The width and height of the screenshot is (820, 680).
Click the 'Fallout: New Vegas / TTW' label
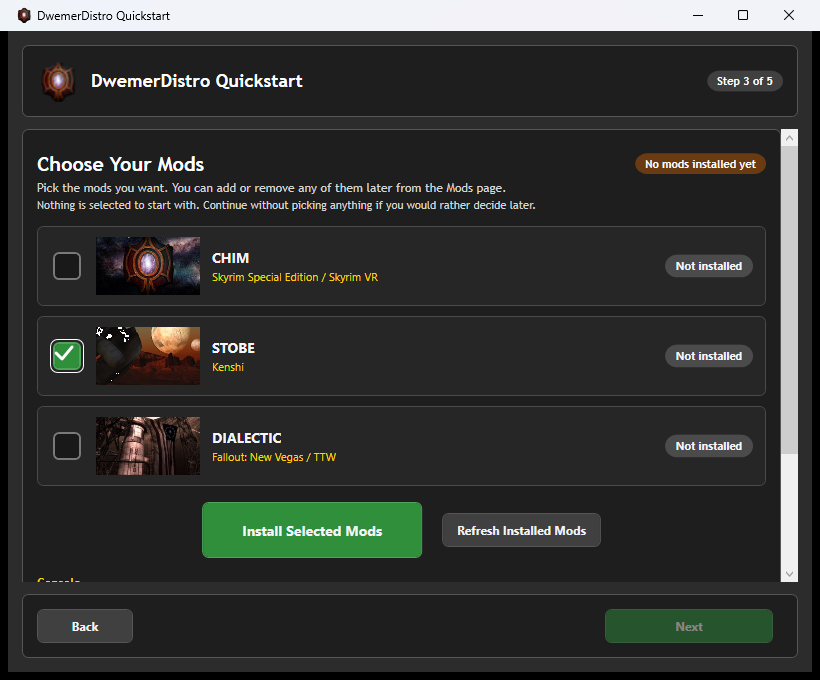pyautogui.click(x=274, y=457)
